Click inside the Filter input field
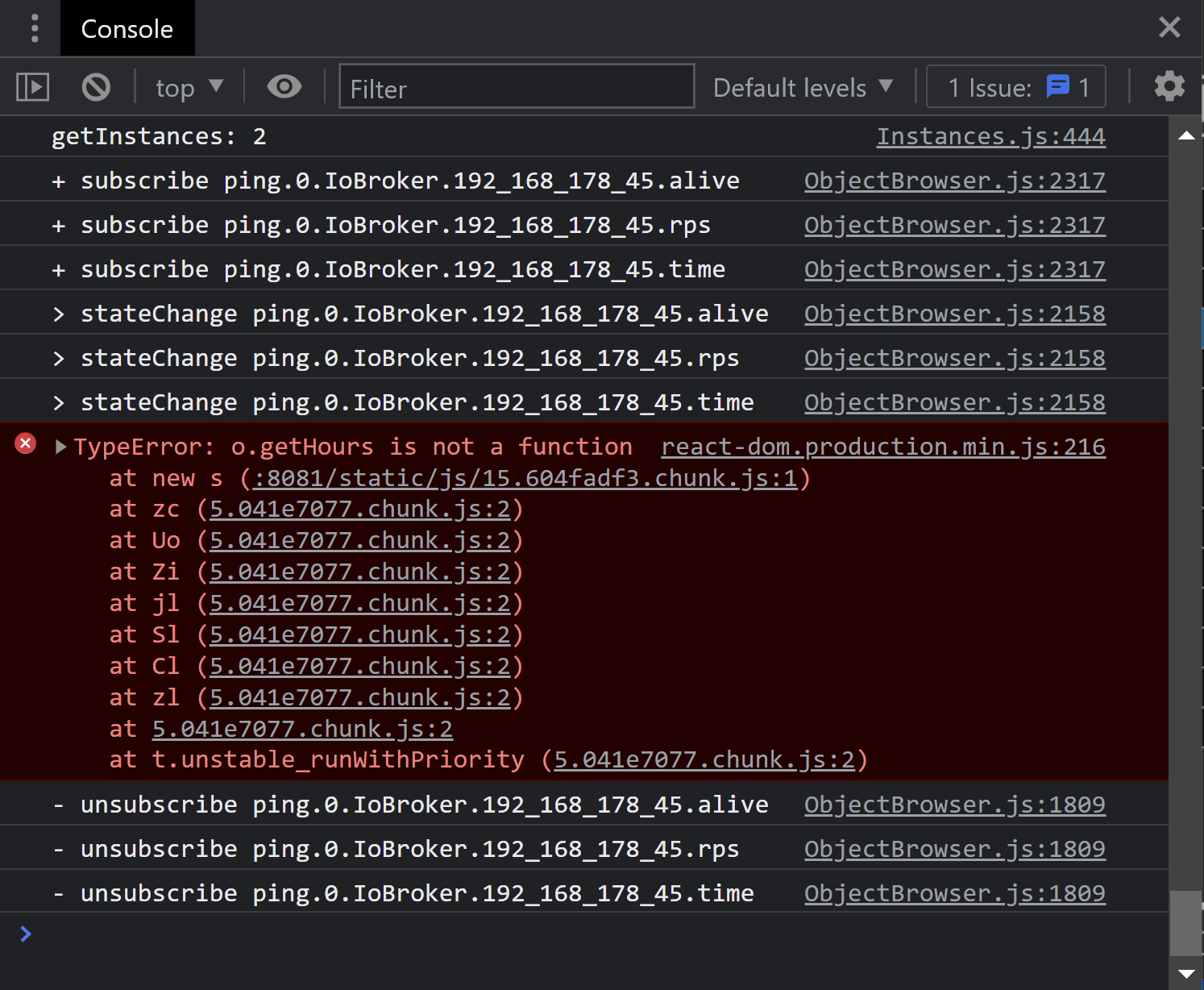 516,86
